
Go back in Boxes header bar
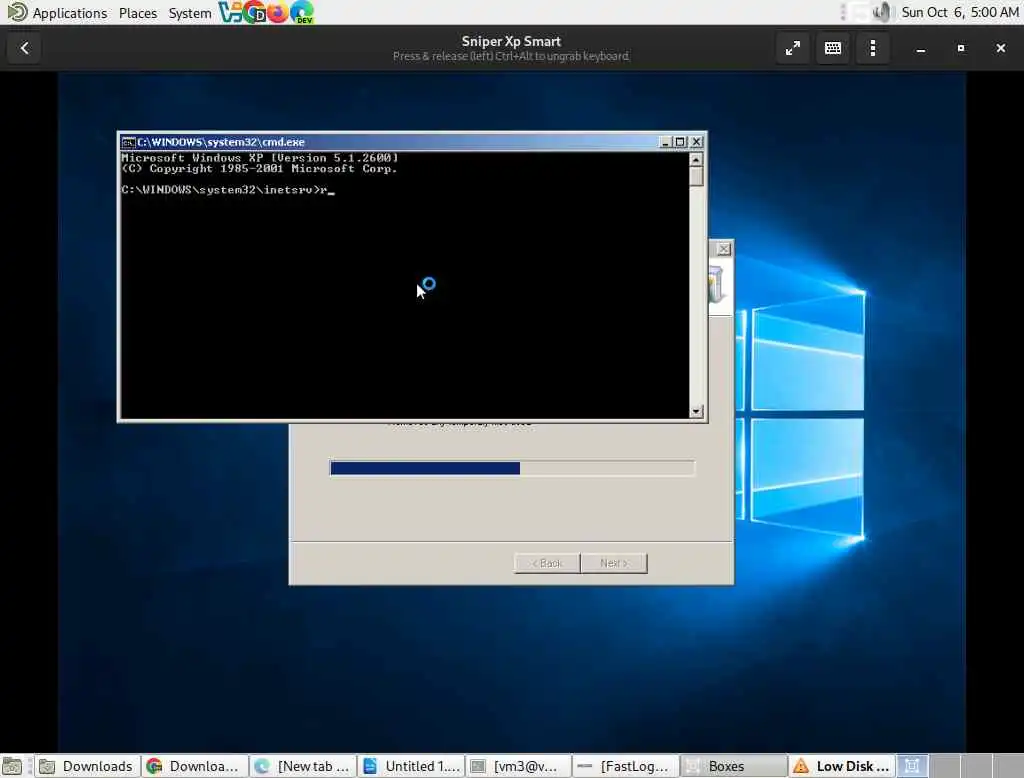click(x=25, y=48)
